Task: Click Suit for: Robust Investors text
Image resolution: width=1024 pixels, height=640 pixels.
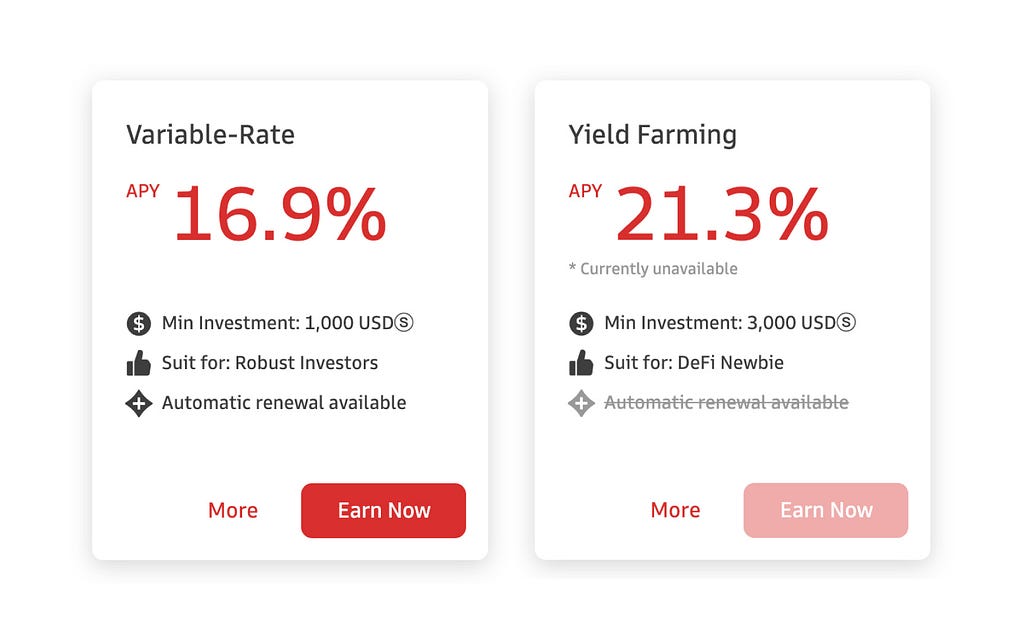Action: pos(270,363)
